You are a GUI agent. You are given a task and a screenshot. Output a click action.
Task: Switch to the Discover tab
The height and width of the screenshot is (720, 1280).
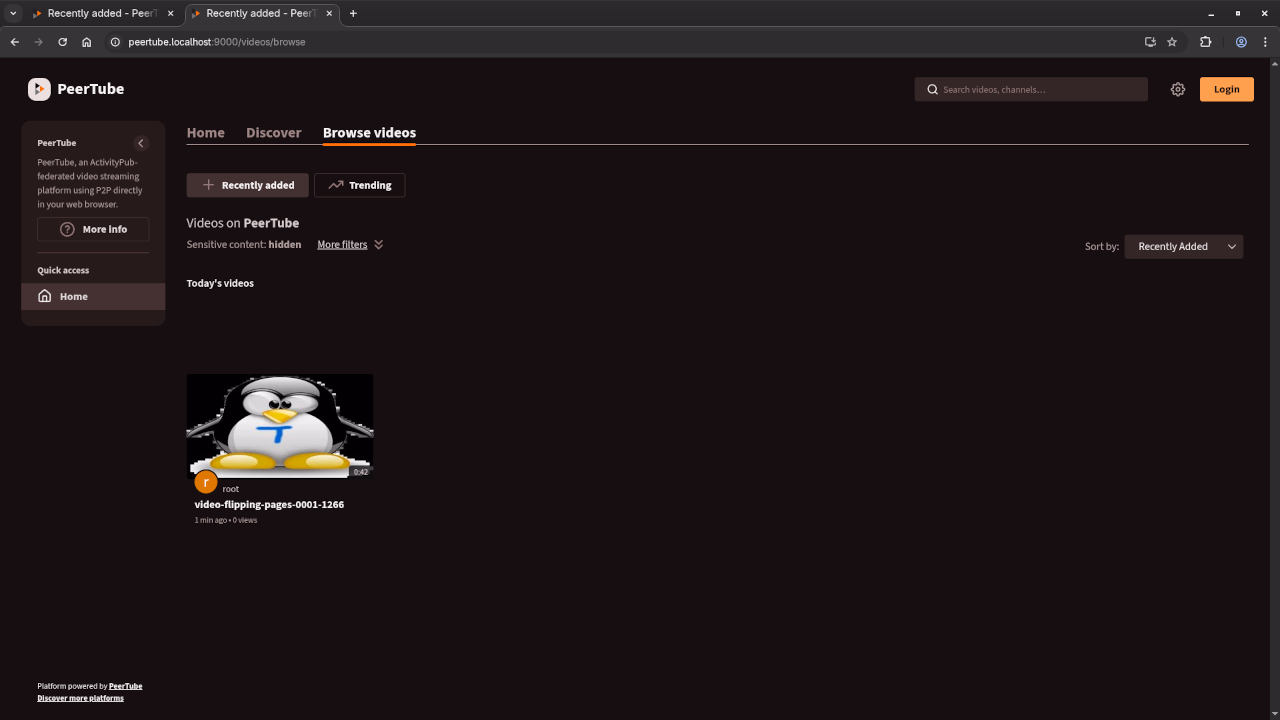tap(273, 132)
